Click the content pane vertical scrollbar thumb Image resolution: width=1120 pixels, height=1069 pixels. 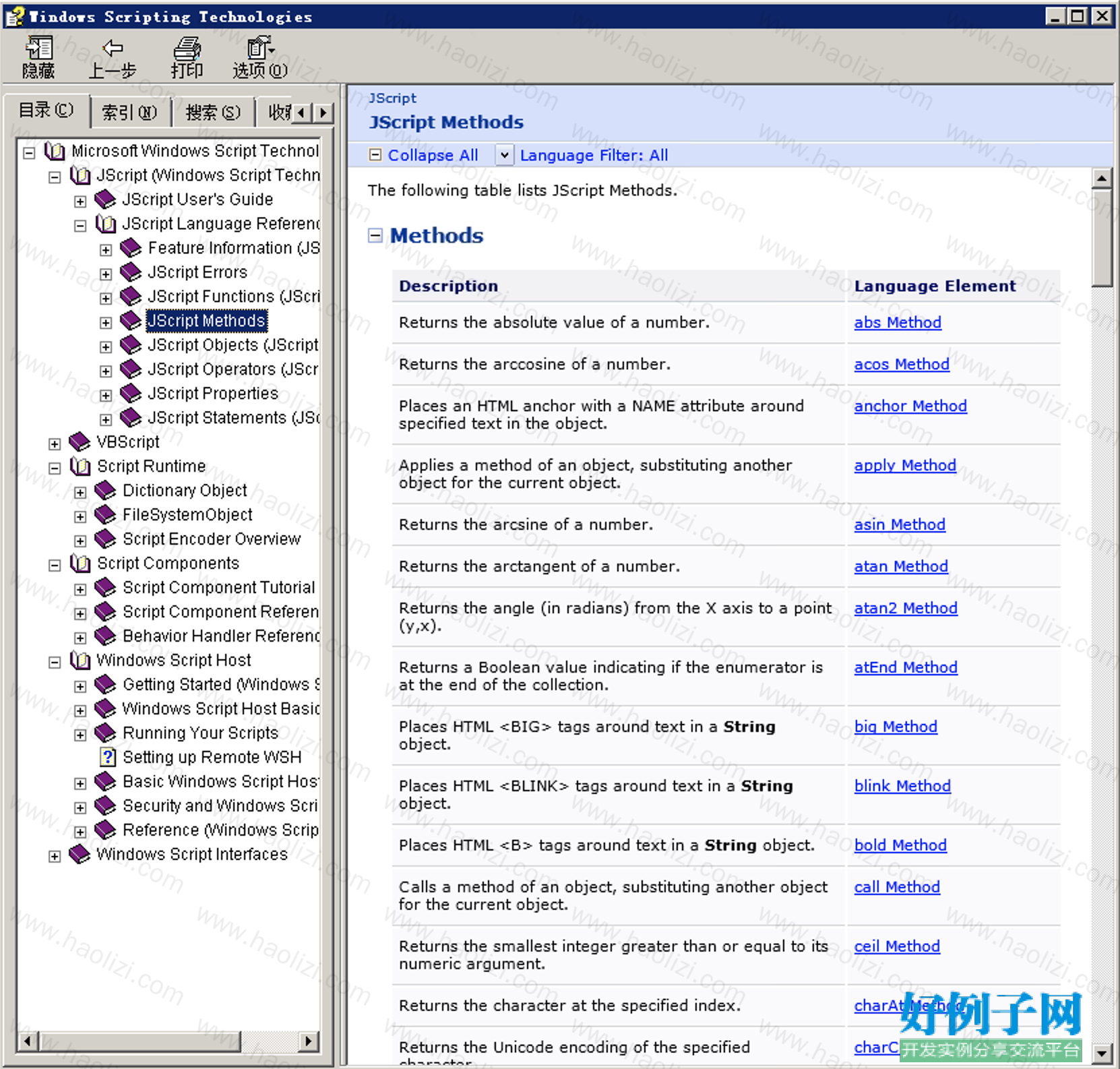[1102, 237]
